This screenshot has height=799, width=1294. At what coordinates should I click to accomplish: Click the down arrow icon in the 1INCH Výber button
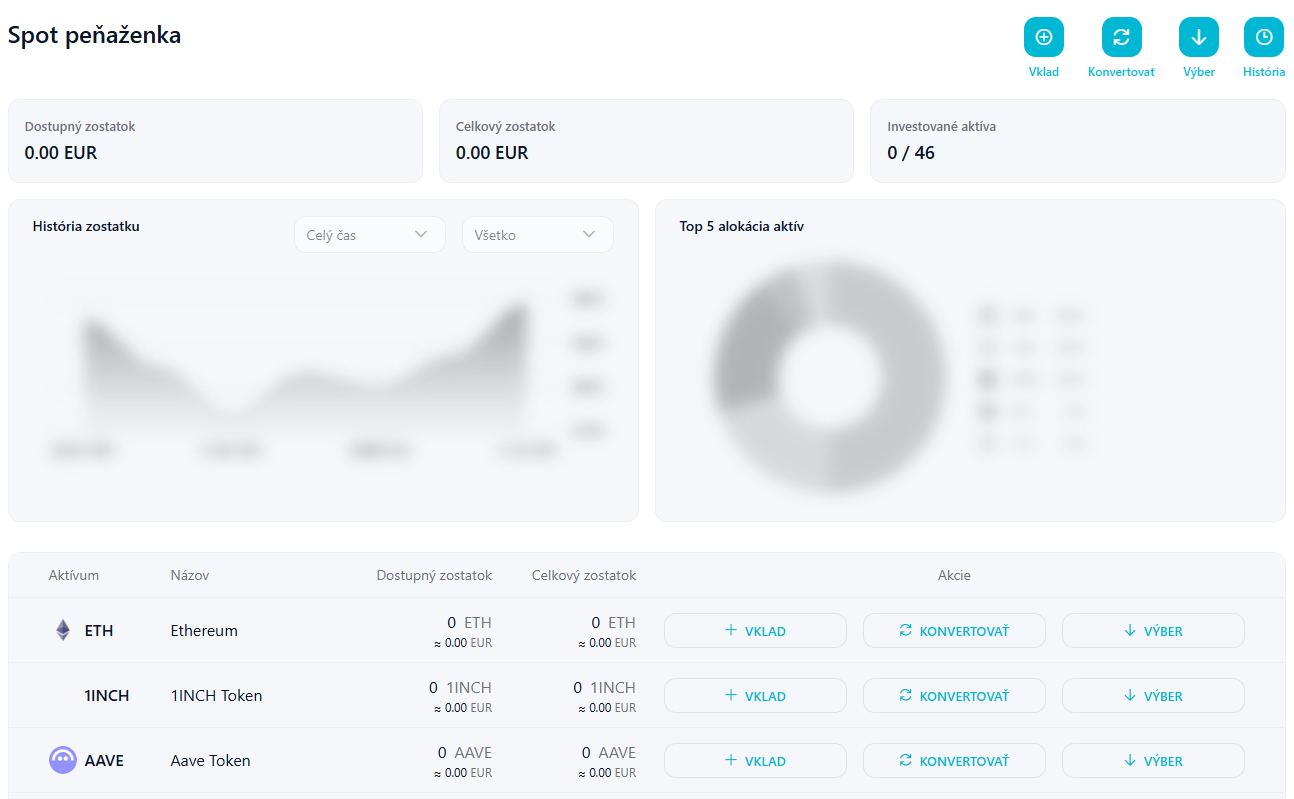1130,695
